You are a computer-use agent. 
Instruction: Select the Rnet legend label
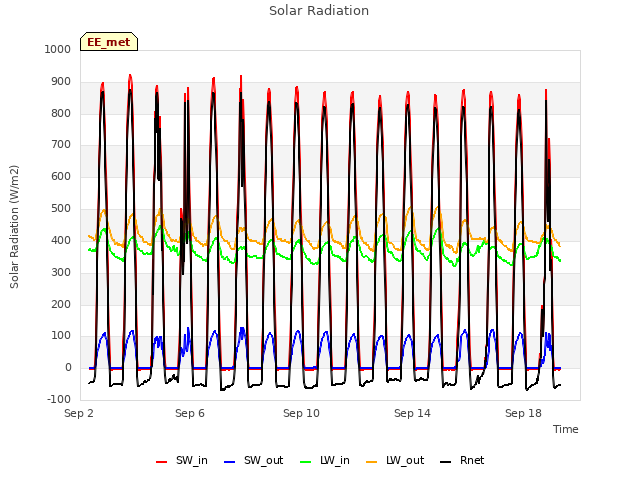(x=472, y=460)
